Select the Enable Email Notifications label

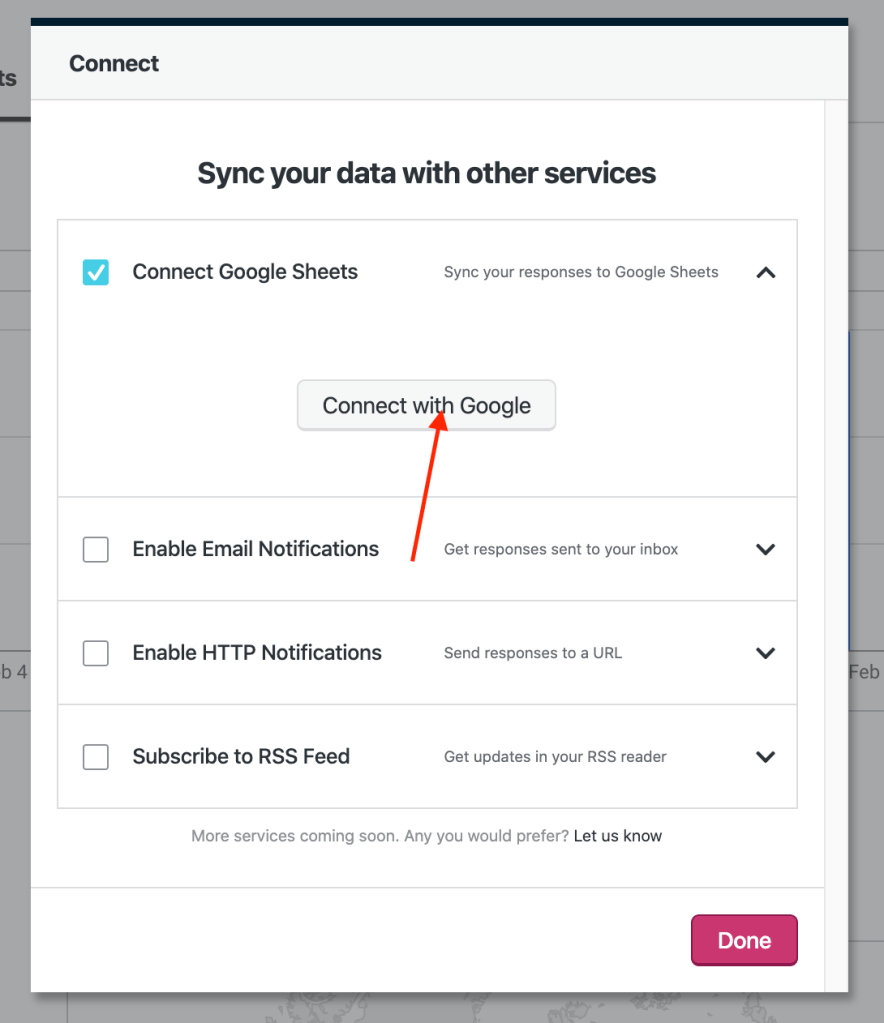pos(255,549)
